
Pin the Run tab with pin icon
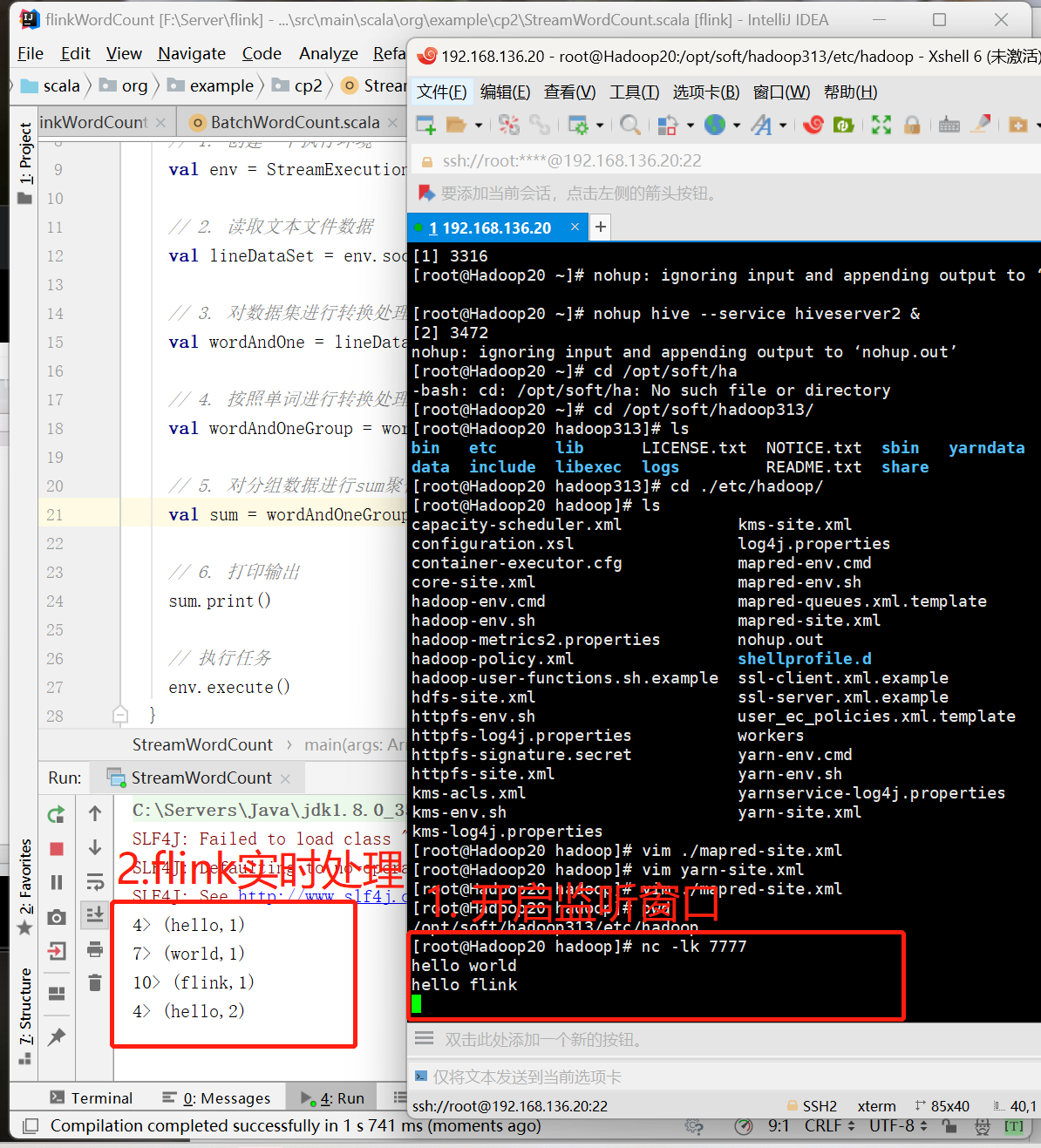click(x=57, y=1036)
